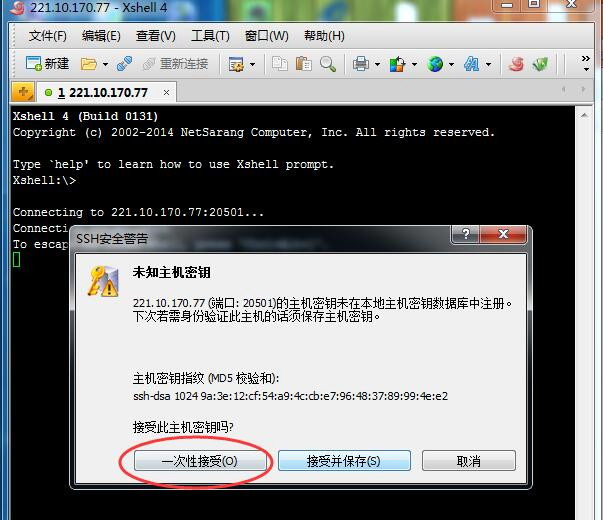Select the 1 221.10.170.77 session tab
Image resolution: width=603 pixels, height=520 pixels.
coord(103,92)
